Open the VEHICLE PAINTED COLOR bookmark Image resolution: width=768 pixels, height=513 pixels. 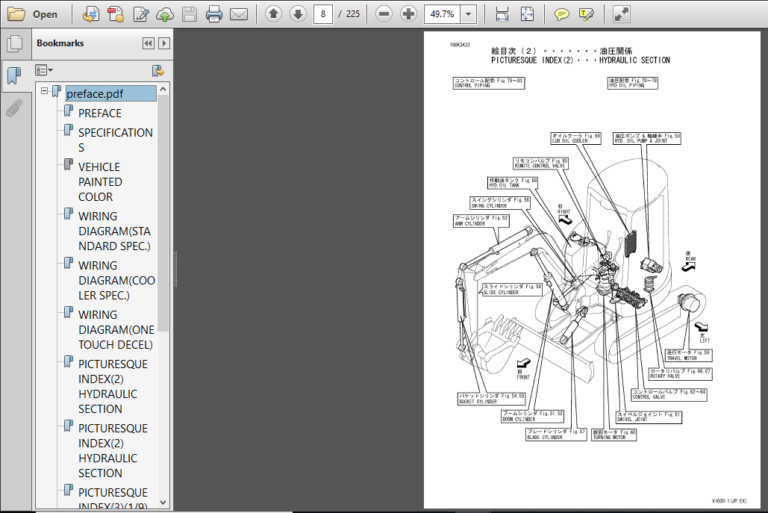tap(100, 182)
